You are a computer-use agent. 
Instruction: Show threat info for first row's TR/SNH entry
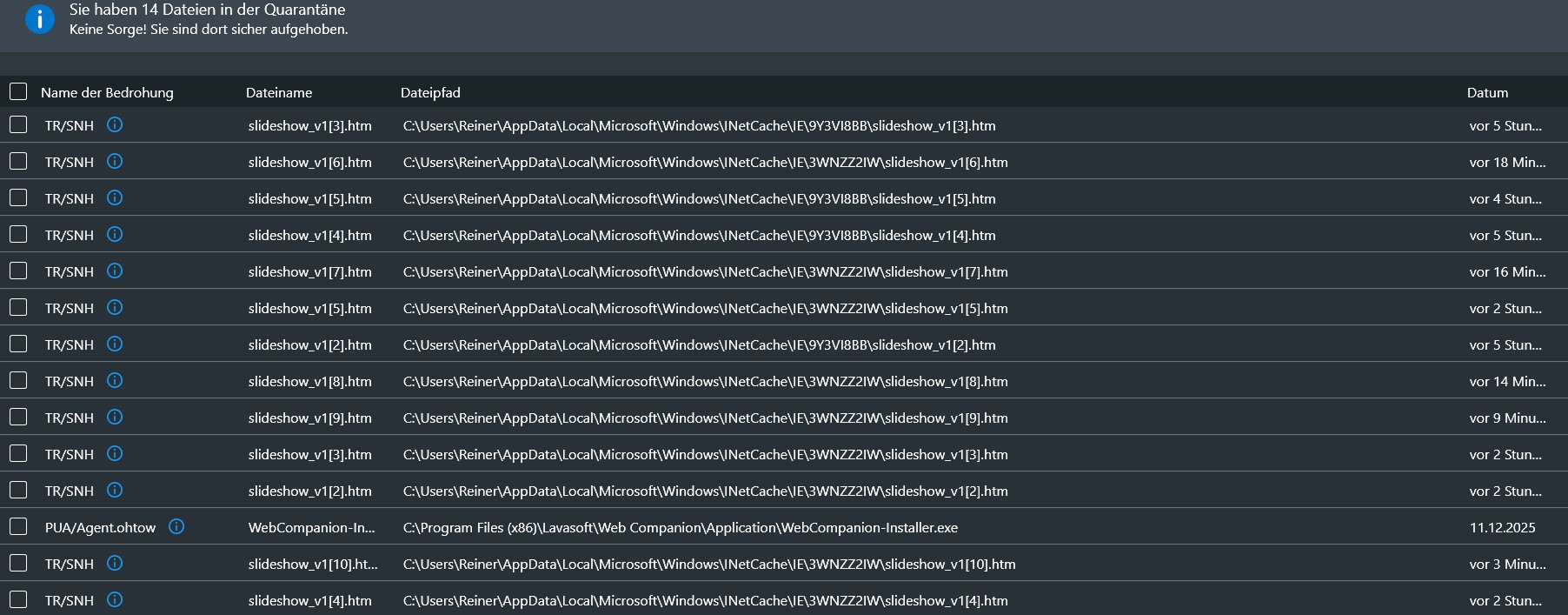coord(115,124)
